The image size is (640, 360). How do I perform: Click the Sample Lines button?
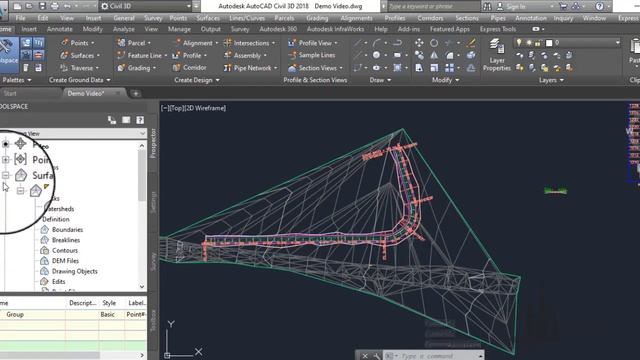(x=311, y=55)
